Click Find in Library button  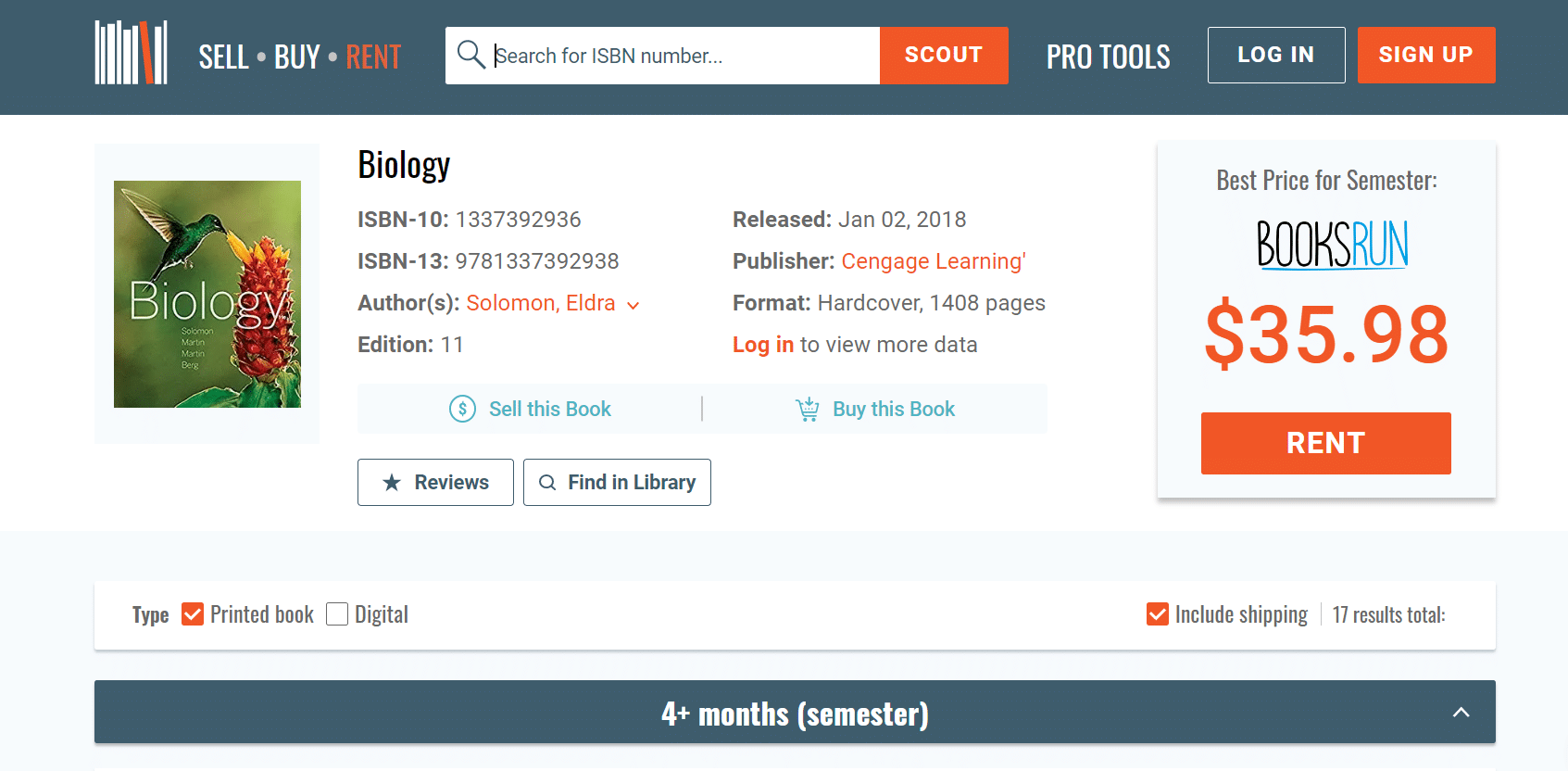pyautogui.click(x=617, y=482)
